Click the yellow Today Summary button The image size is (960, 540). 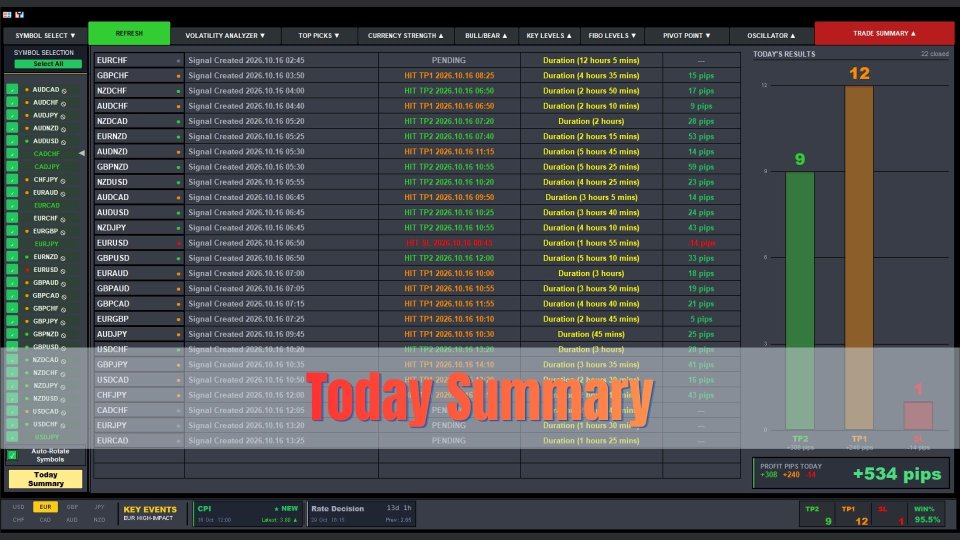coord(45,479)
